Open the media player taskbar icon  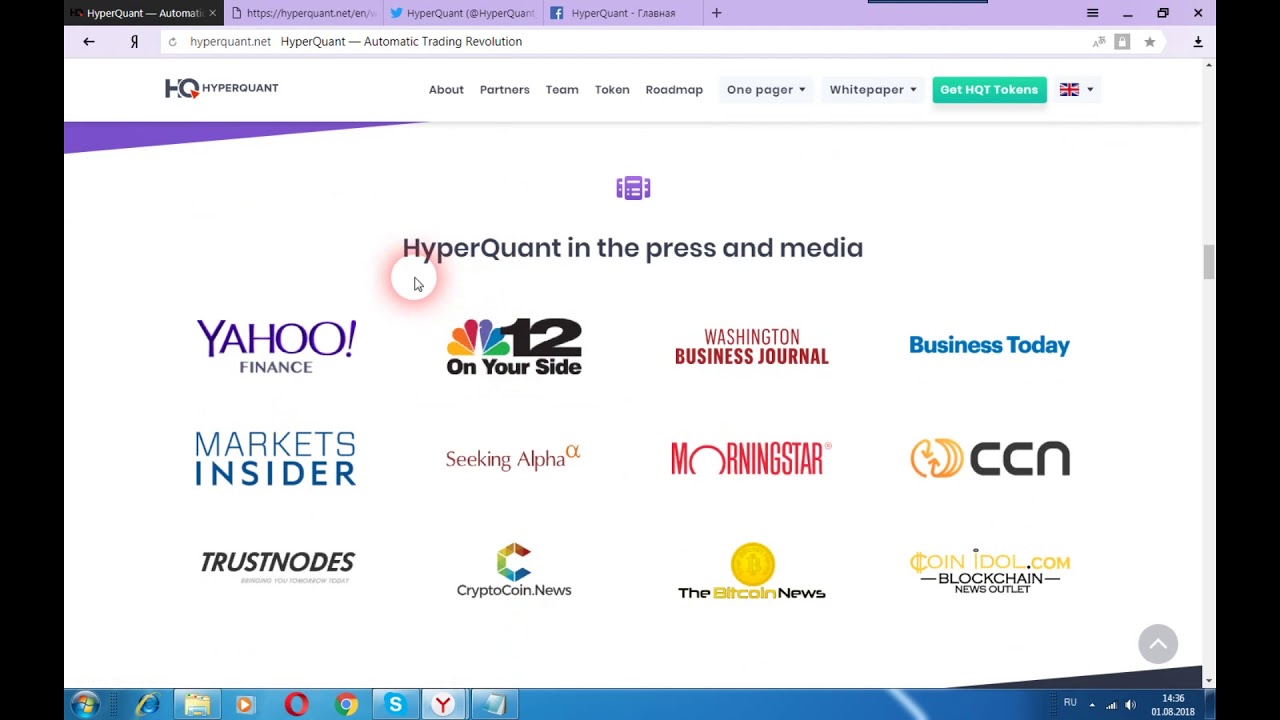tap(246, 705)
